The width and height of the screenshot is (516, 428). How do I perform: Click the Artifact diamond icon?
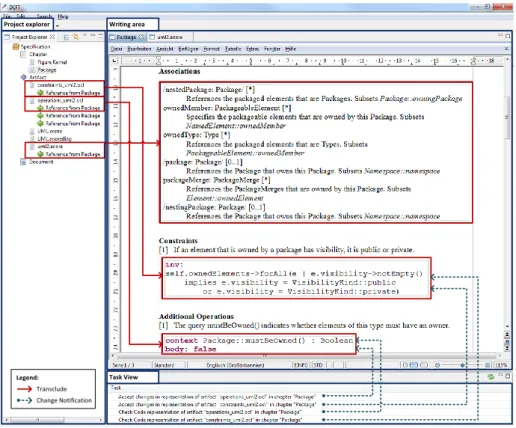pos(23,77)
